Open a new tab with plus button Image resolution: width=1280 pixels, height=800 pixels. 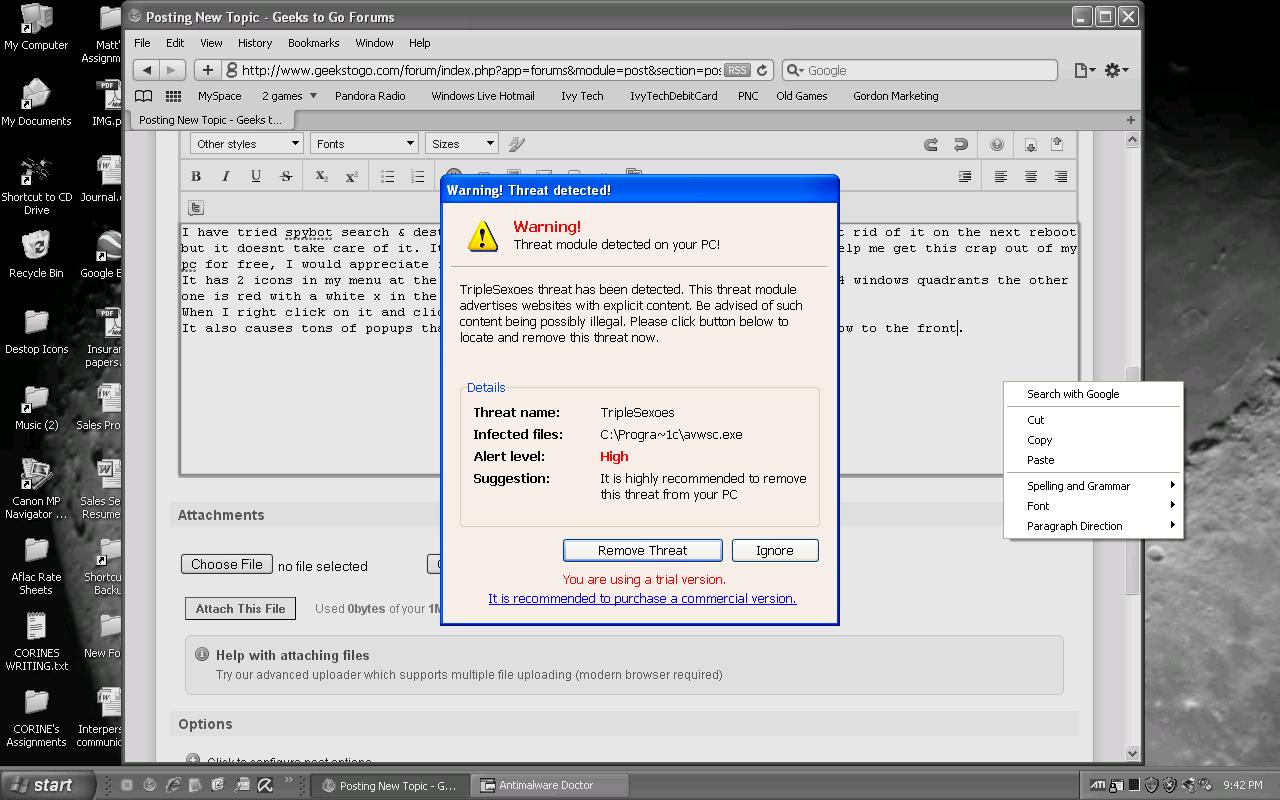[x=1131, y=119]
